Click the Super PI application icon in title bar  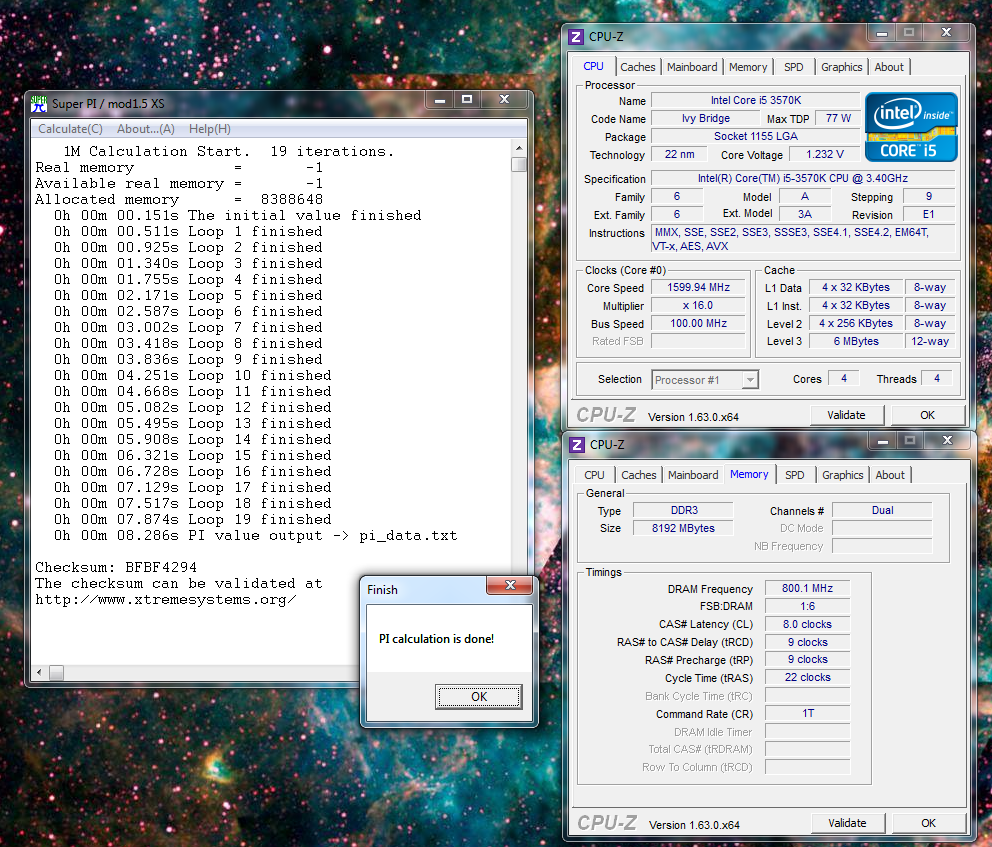pos(39,103)
